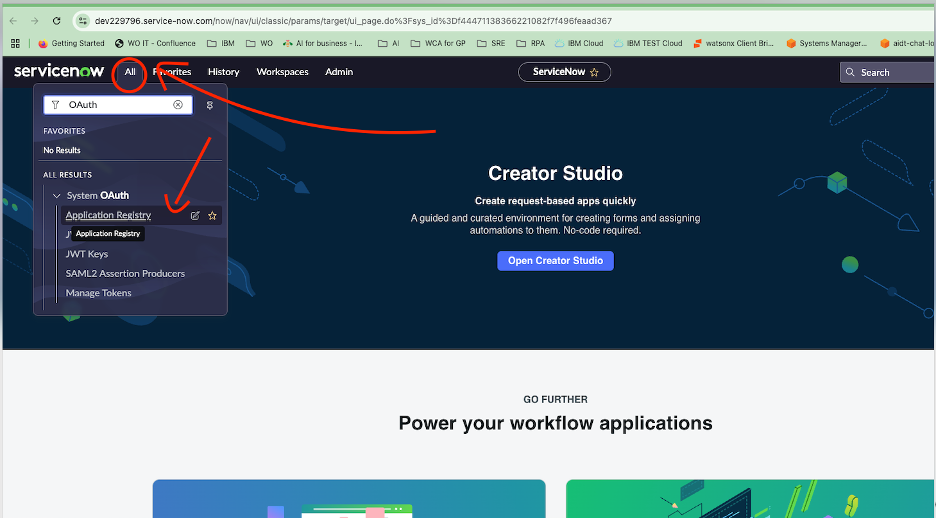Open the IBM bookmark folder
Image resolution: width=936 pixels, height=518 pixels.
pos(220,44)
